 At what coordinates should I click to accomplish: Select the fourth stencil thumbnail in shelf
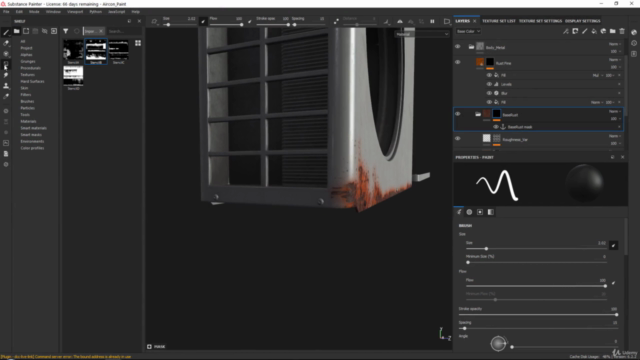click(73, 76)
